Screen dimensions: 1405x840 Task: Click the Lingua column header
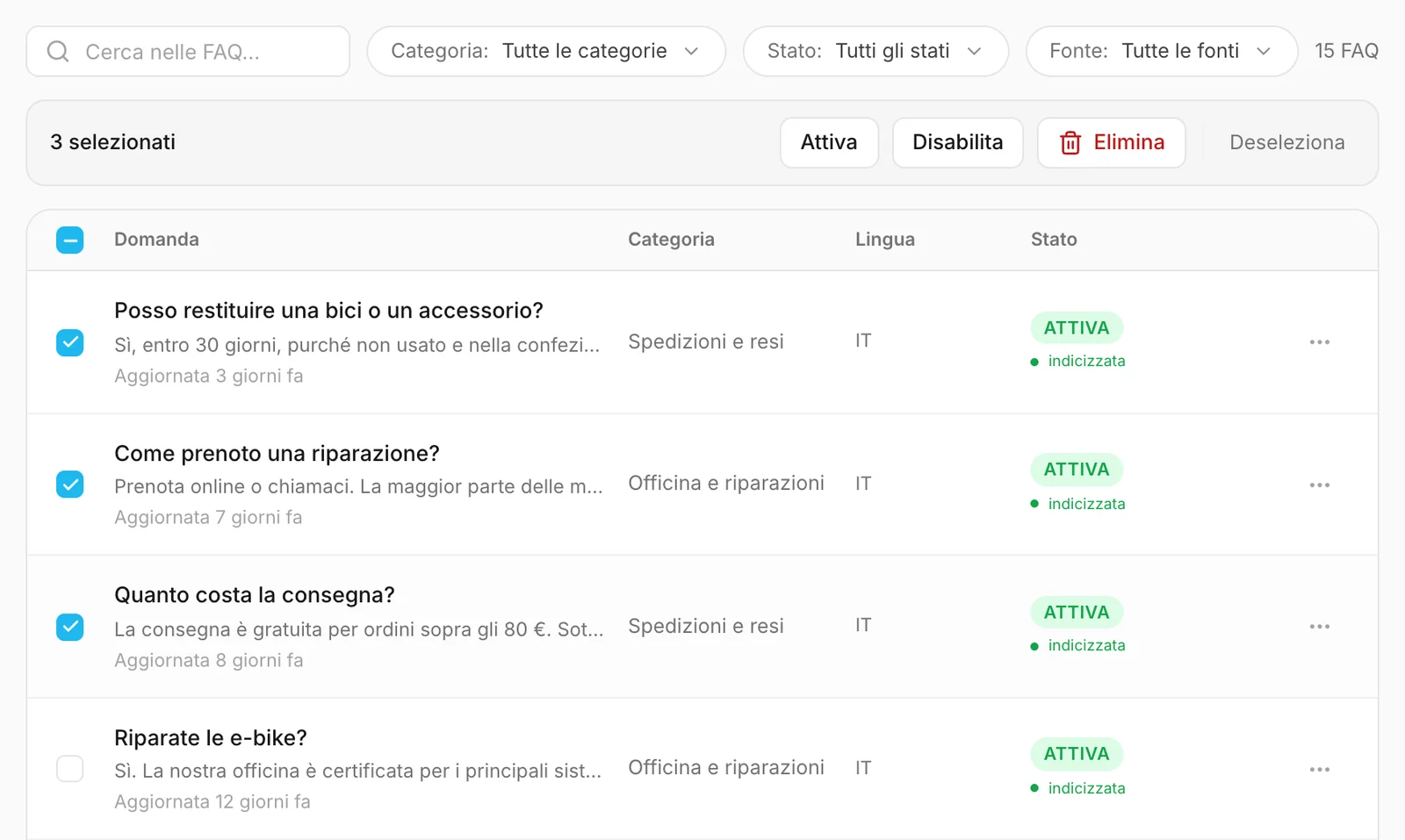pos(885,239)
